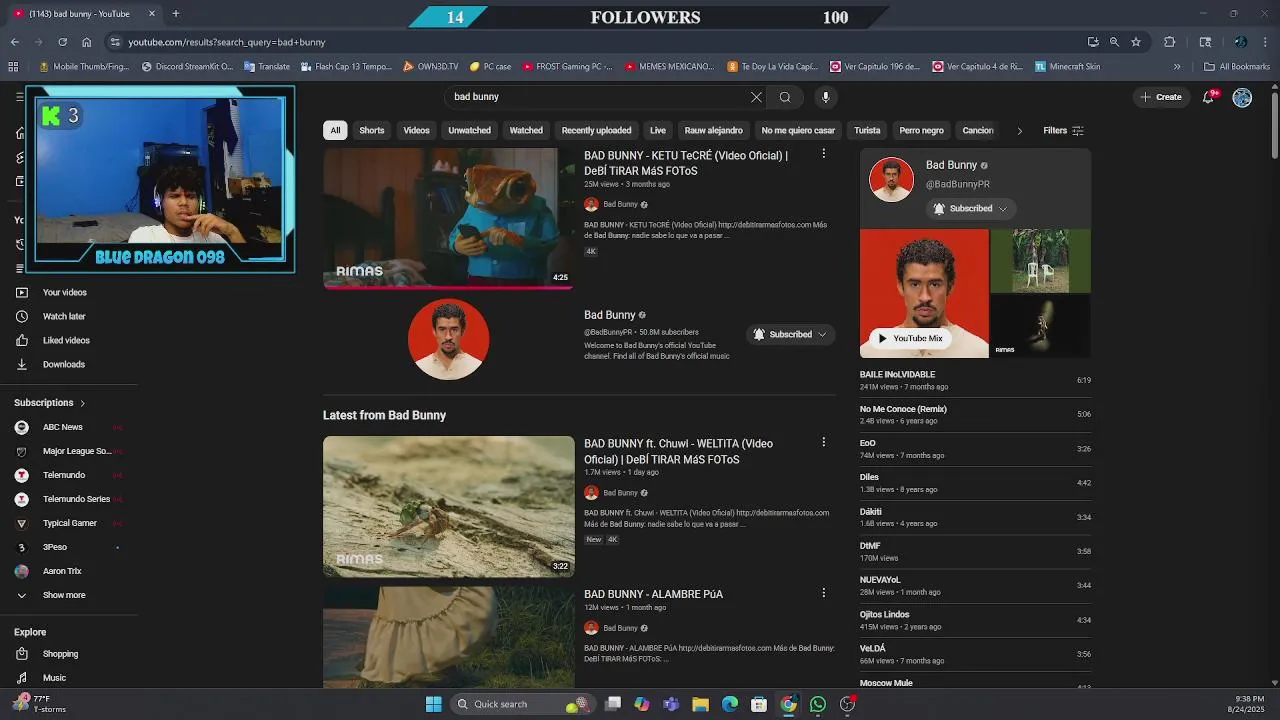This screenshot has width=1280, height=720.
Task: Open Minecraft Skin bookmark
Action: point(1067,67)
